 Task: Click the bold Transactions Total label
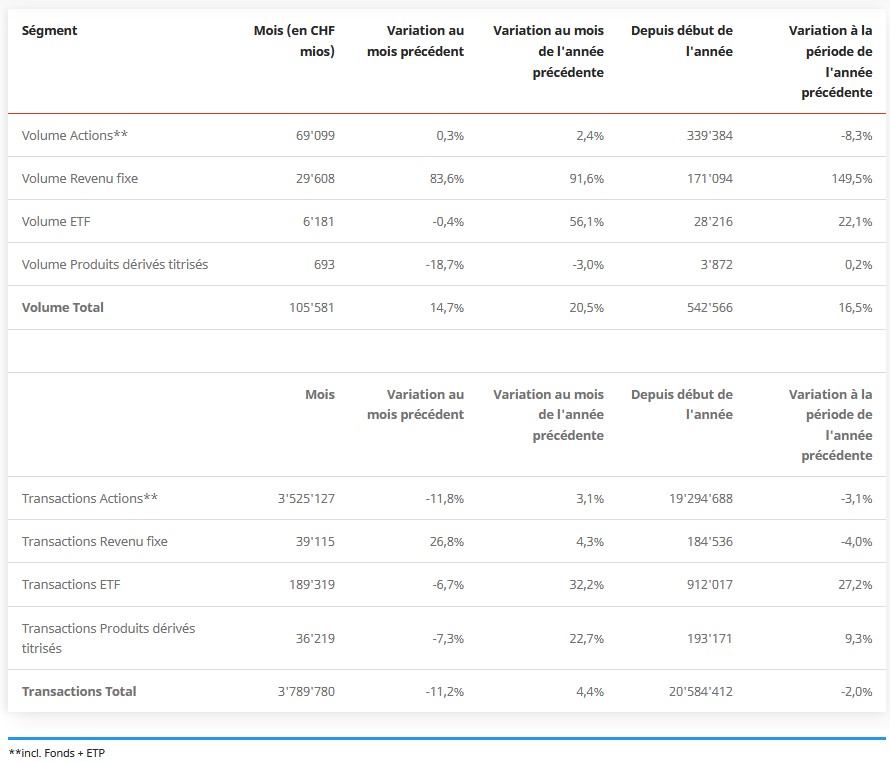tap(79, 691)
